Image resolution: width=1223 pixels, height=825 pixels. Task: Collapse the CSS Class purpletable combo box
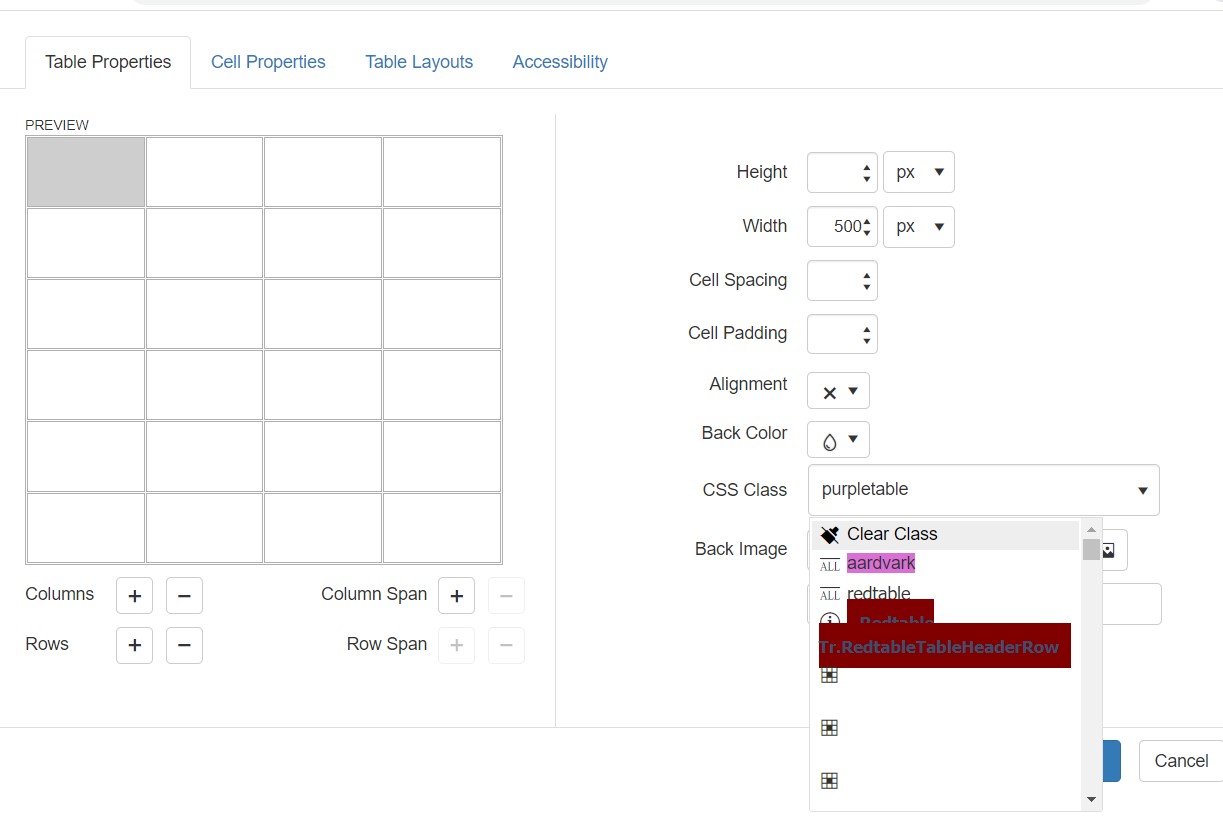click(1142, 490)
